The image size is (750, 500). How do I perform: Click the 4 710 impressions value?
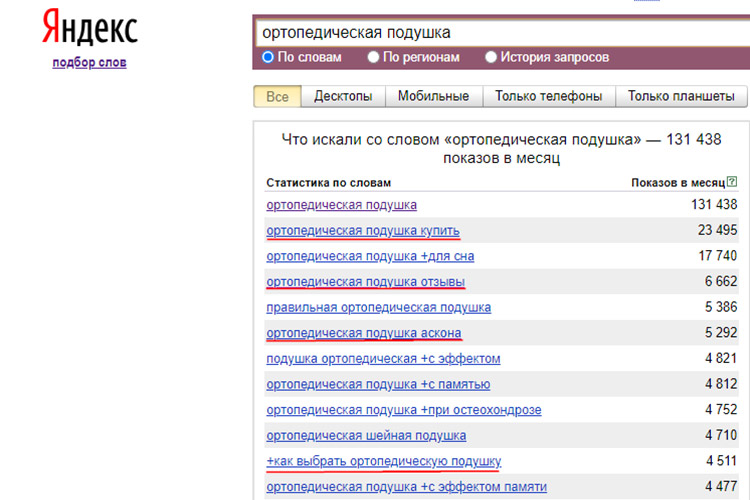(x=721, y=435)
